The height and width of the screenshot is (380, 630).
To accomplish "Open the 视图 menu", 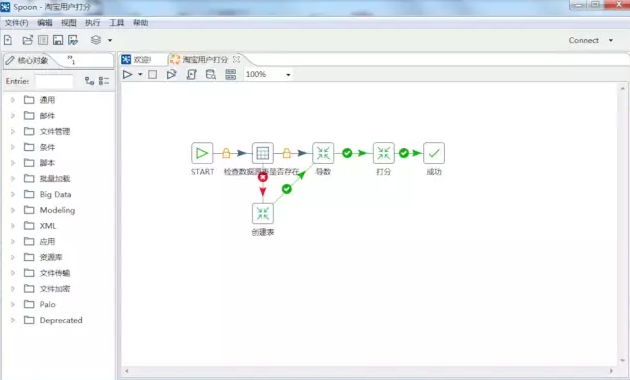I will pos(69,23).
